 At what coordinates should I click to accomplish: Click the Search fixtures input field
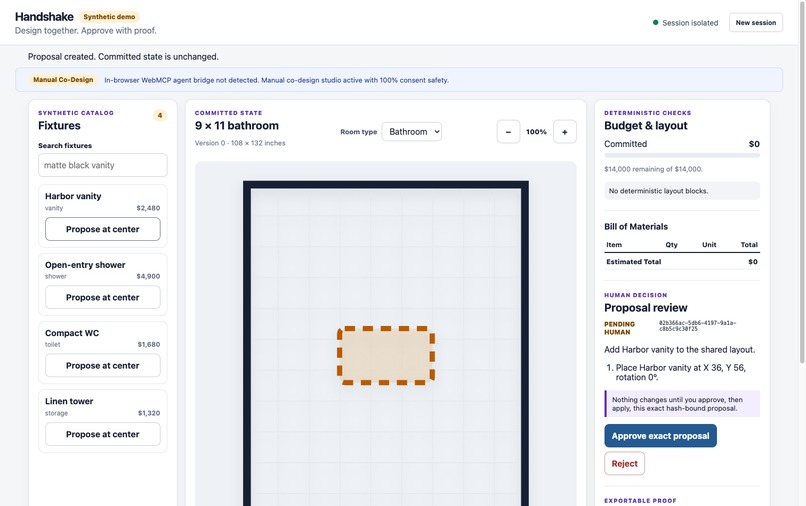[103, 165]
